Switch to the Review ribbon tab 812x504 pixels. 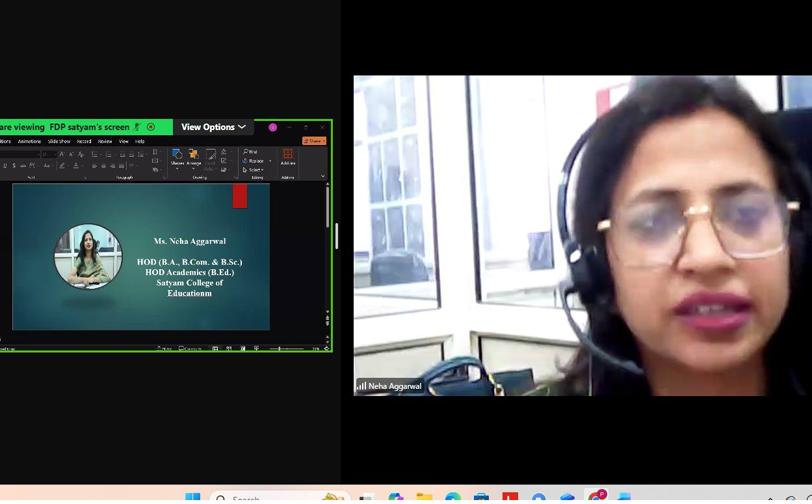pos(105,141)
